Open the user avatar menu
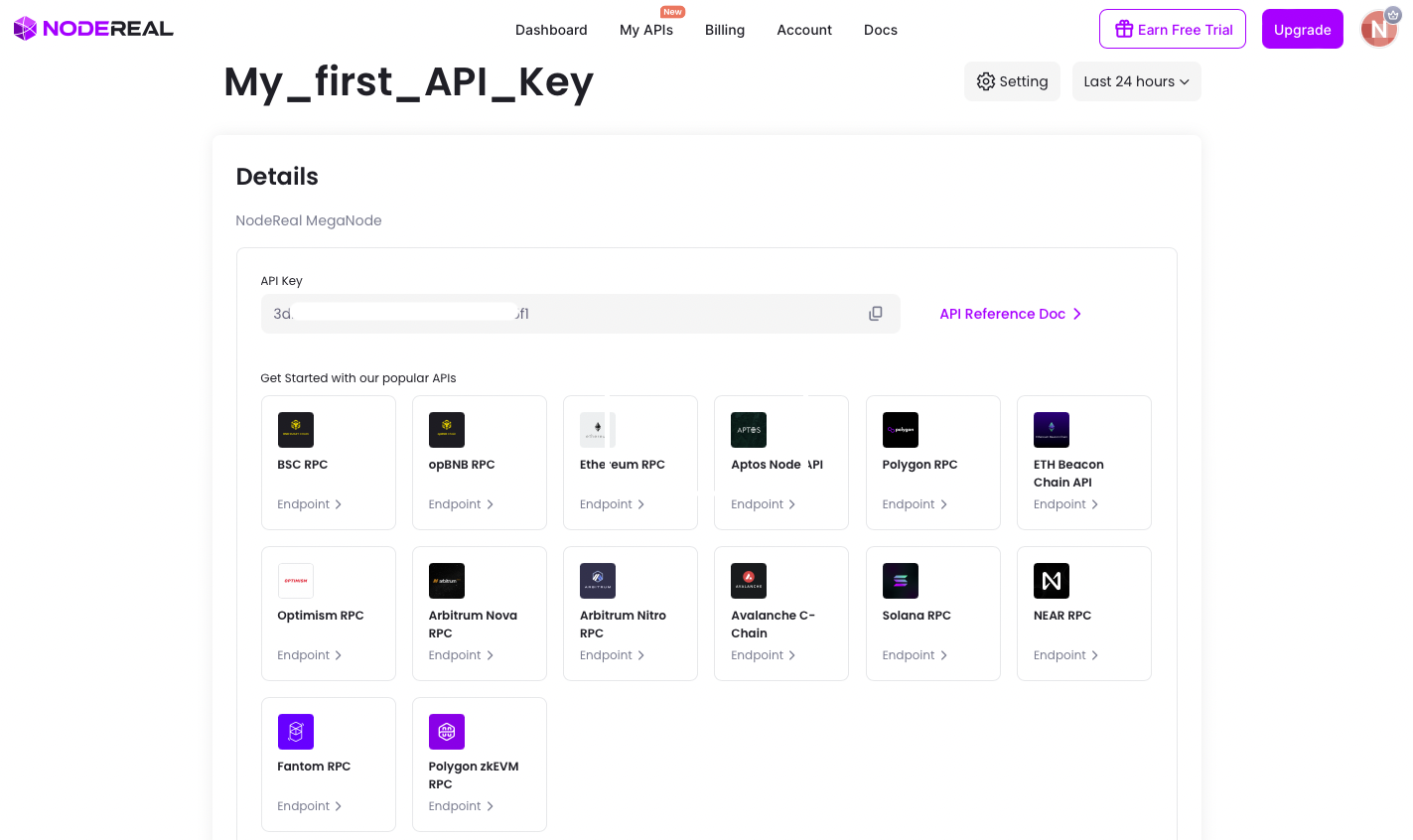 pos(1379,29)
